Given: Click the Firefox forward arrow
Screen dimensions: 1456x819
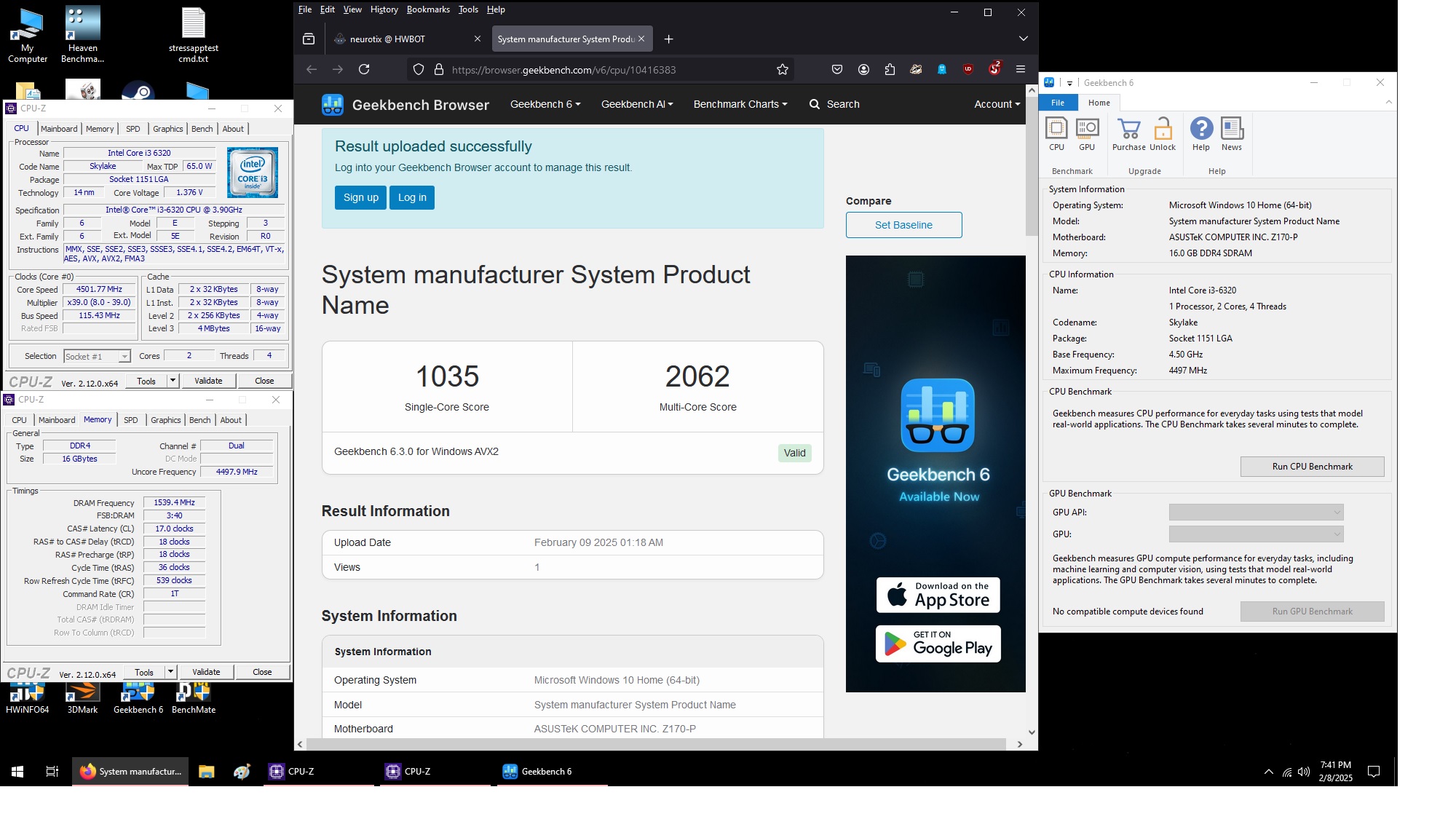Looking at the screenshot, I should [338, 69].
